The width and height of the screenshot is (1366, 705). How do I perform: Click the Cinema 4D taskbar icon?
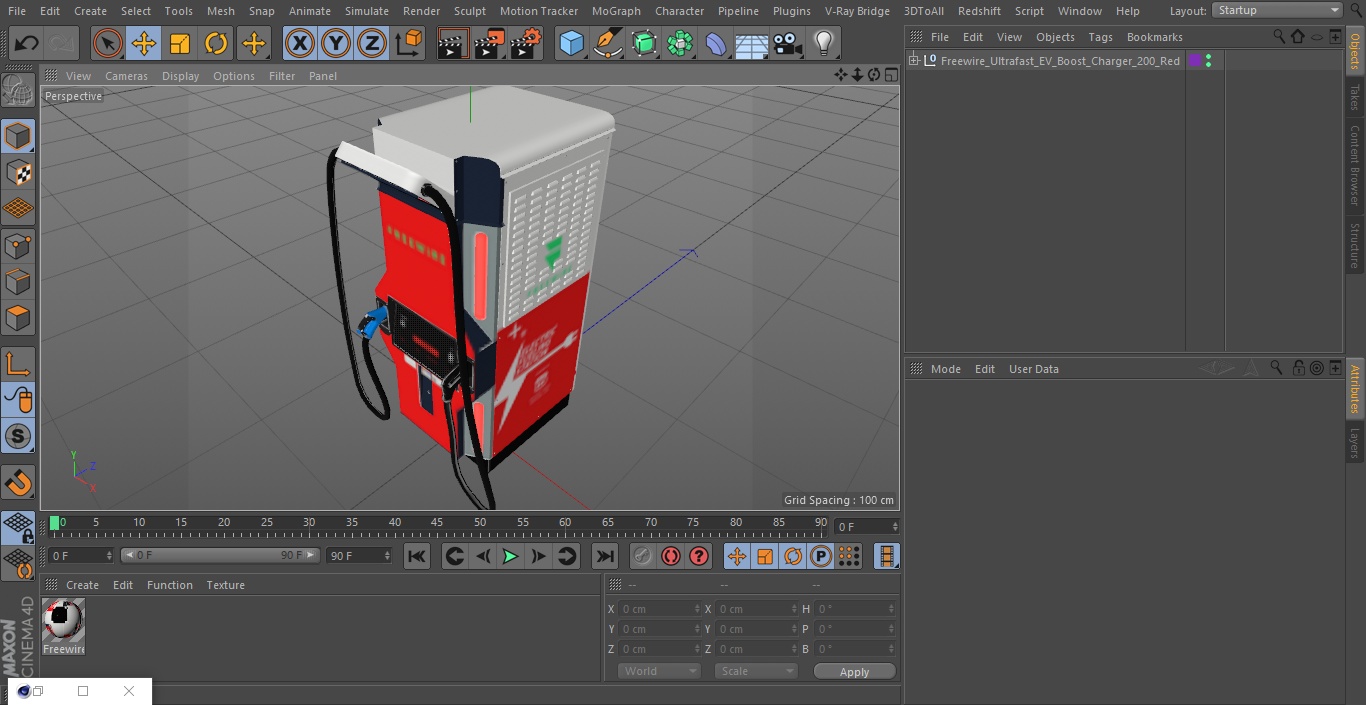[x=24, y=691]
